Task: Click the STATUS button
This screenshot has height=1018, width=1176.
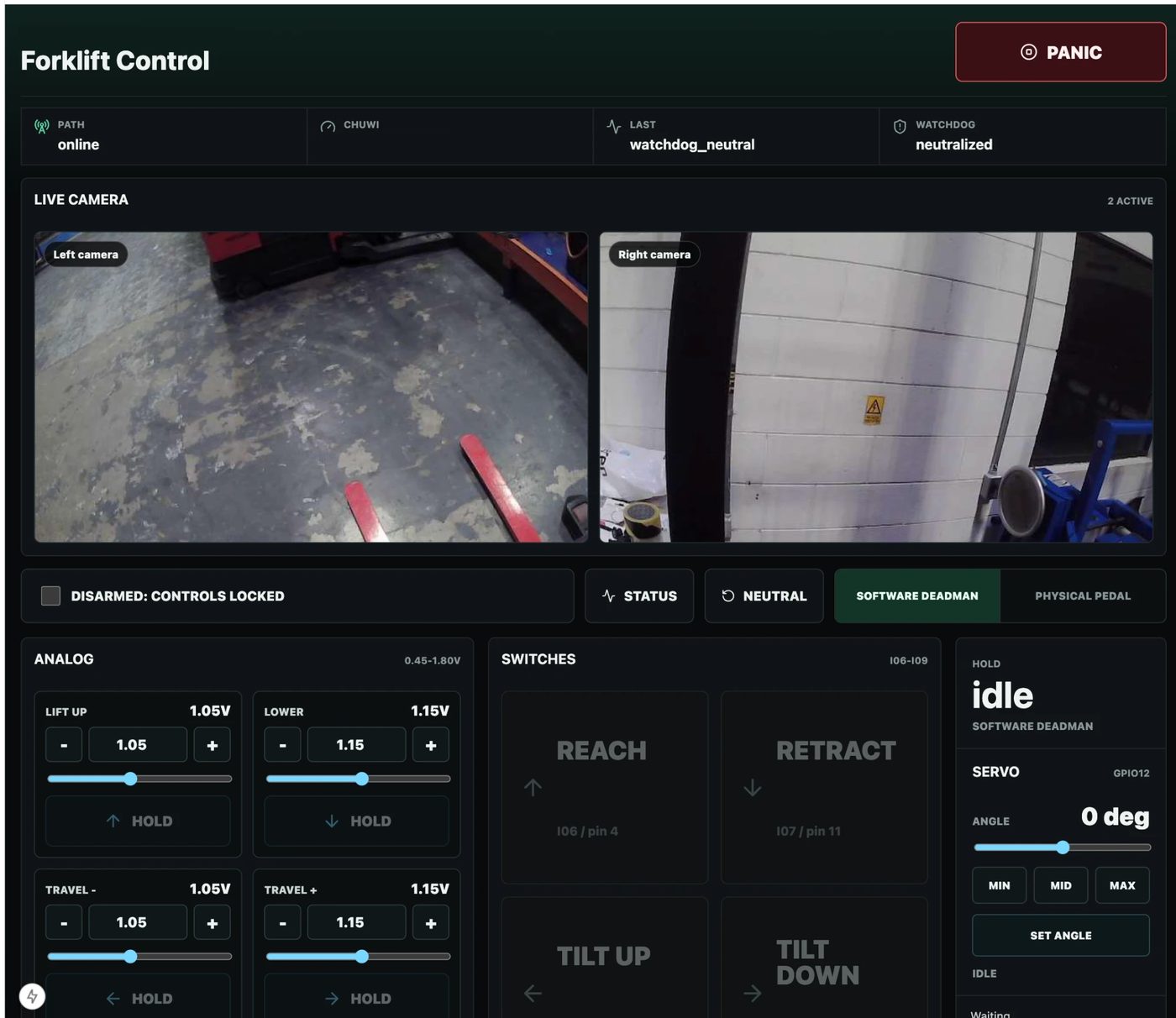Action: tap(639, 596)
